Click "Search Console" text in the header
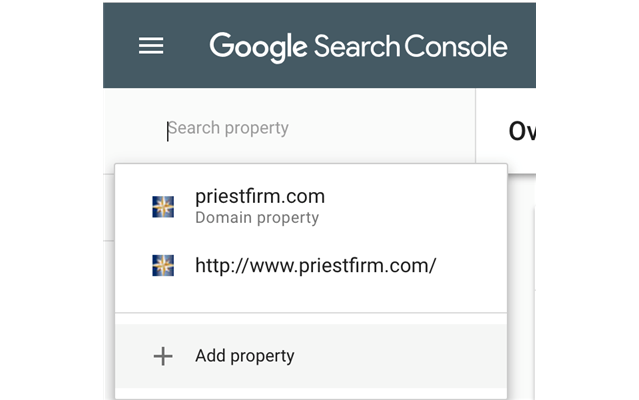The image size is (639, 400). (410, 46)
